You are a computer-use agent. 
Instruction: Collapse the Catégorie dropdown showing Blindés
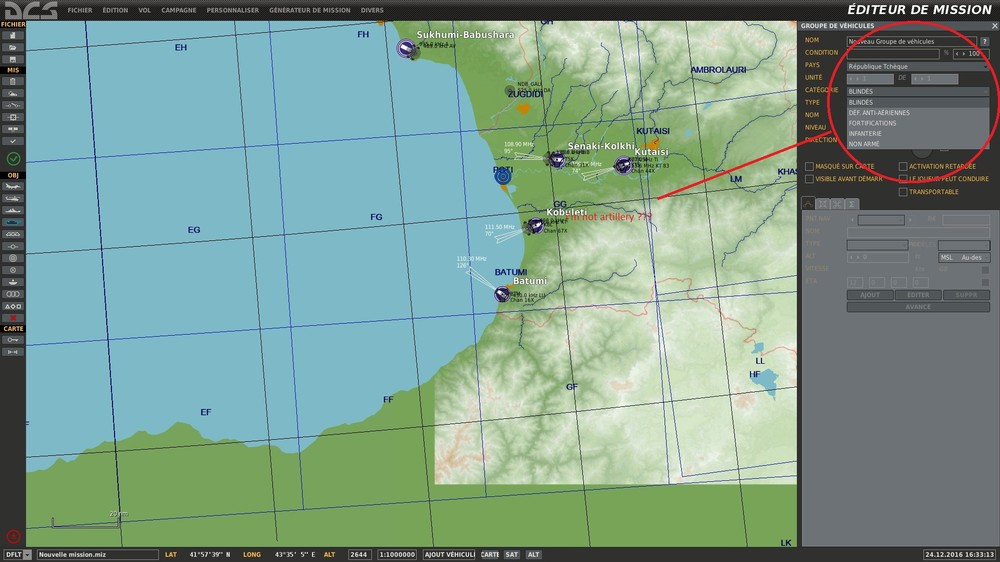pyautogui.click(x=918, y=91)
